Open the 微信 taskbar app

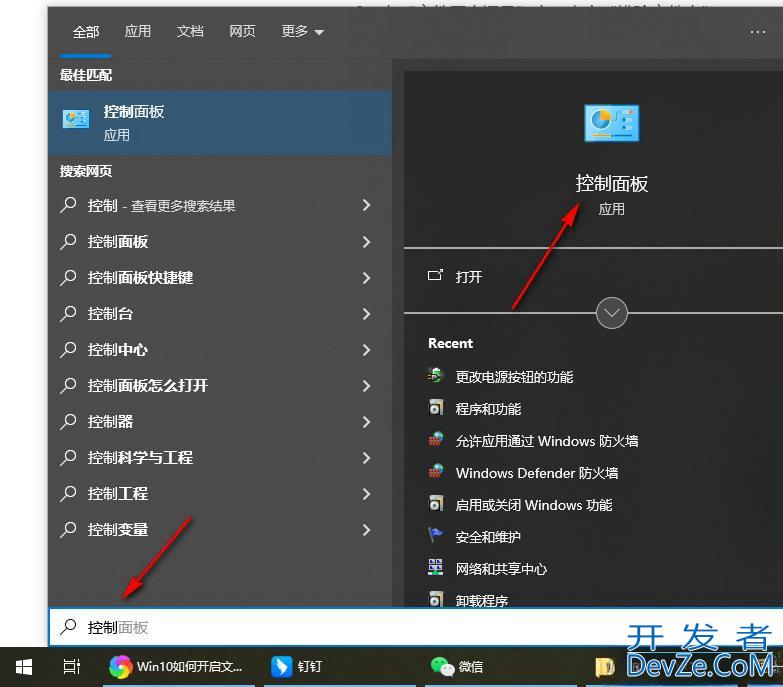(x=456, y=666)
